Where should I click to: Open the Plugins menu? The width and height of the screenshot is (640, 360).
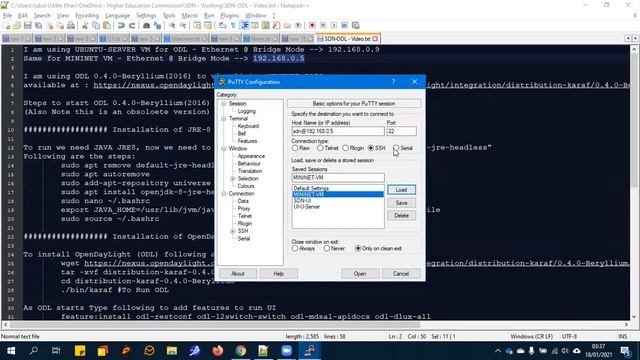[229, 16]
